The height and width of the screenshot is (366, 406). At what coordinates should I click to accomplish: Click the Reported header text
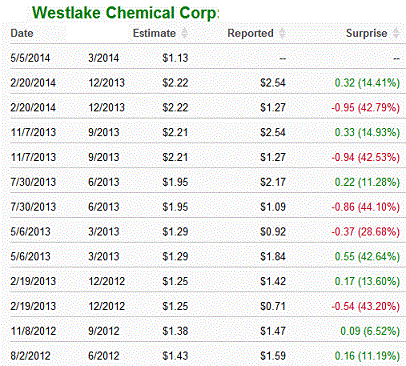coord(250,33)
